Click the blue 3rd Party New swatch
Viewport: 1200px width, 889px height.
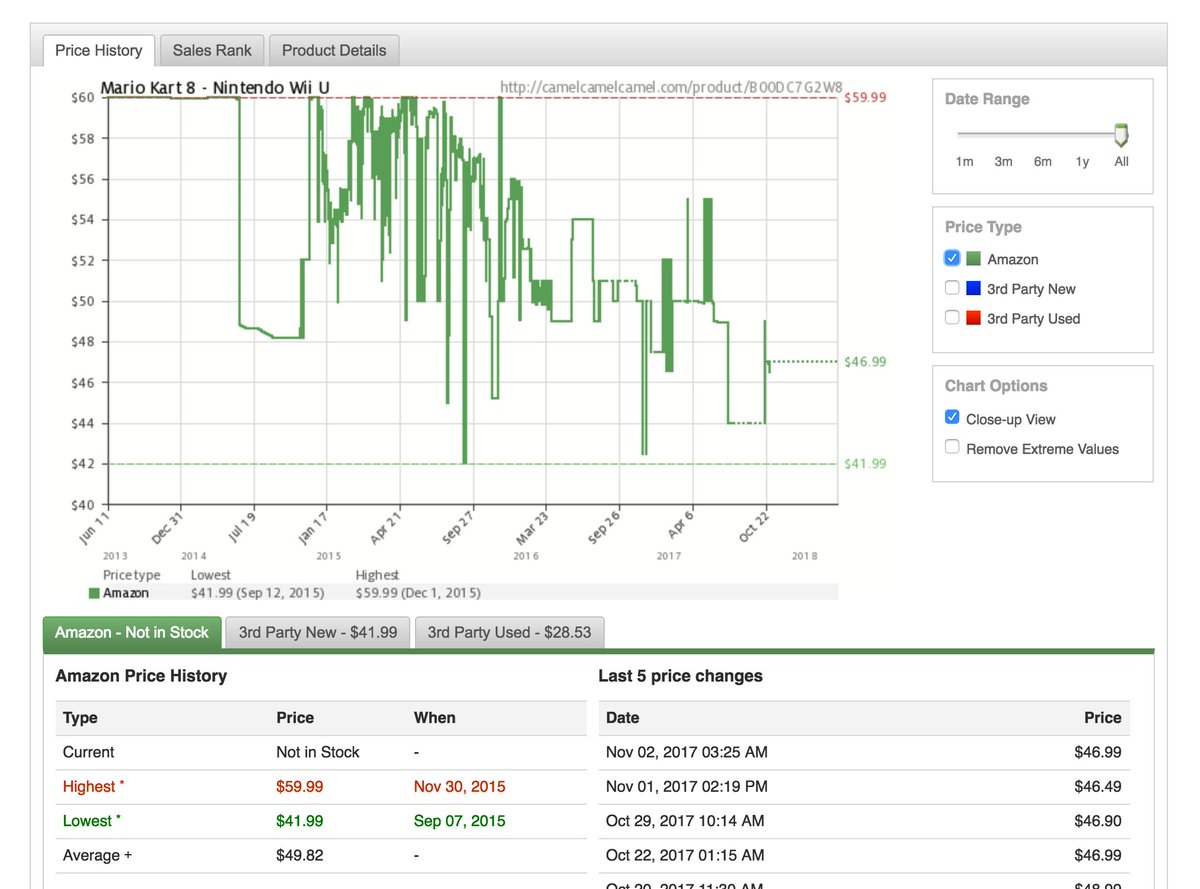point(974,288)
